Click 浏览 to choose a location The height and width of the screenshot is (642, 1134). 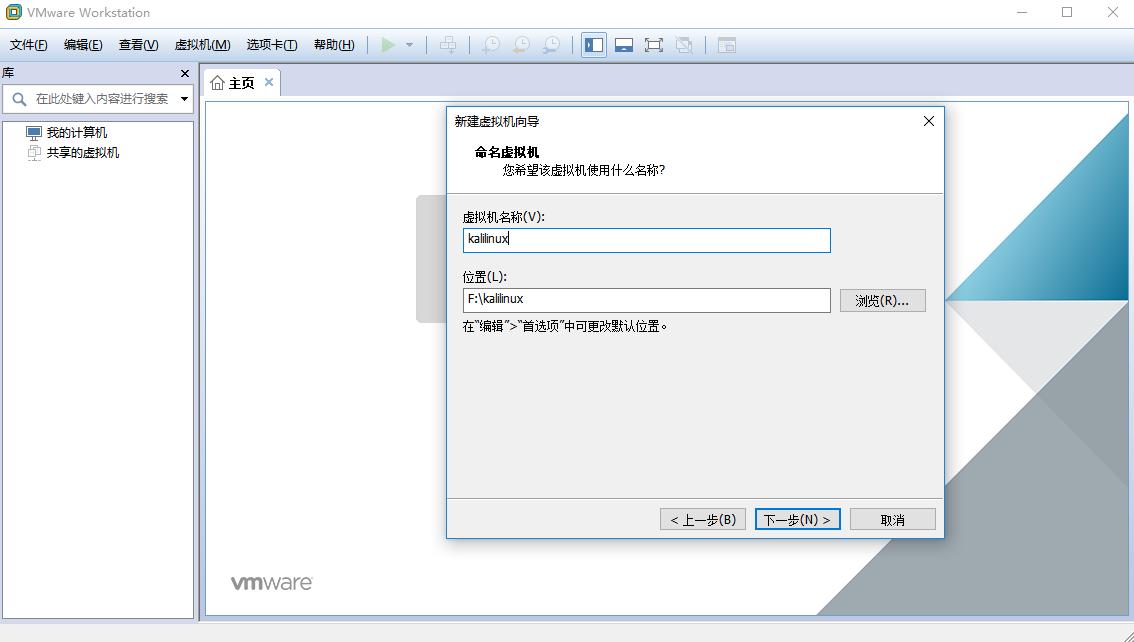[882, 300]
